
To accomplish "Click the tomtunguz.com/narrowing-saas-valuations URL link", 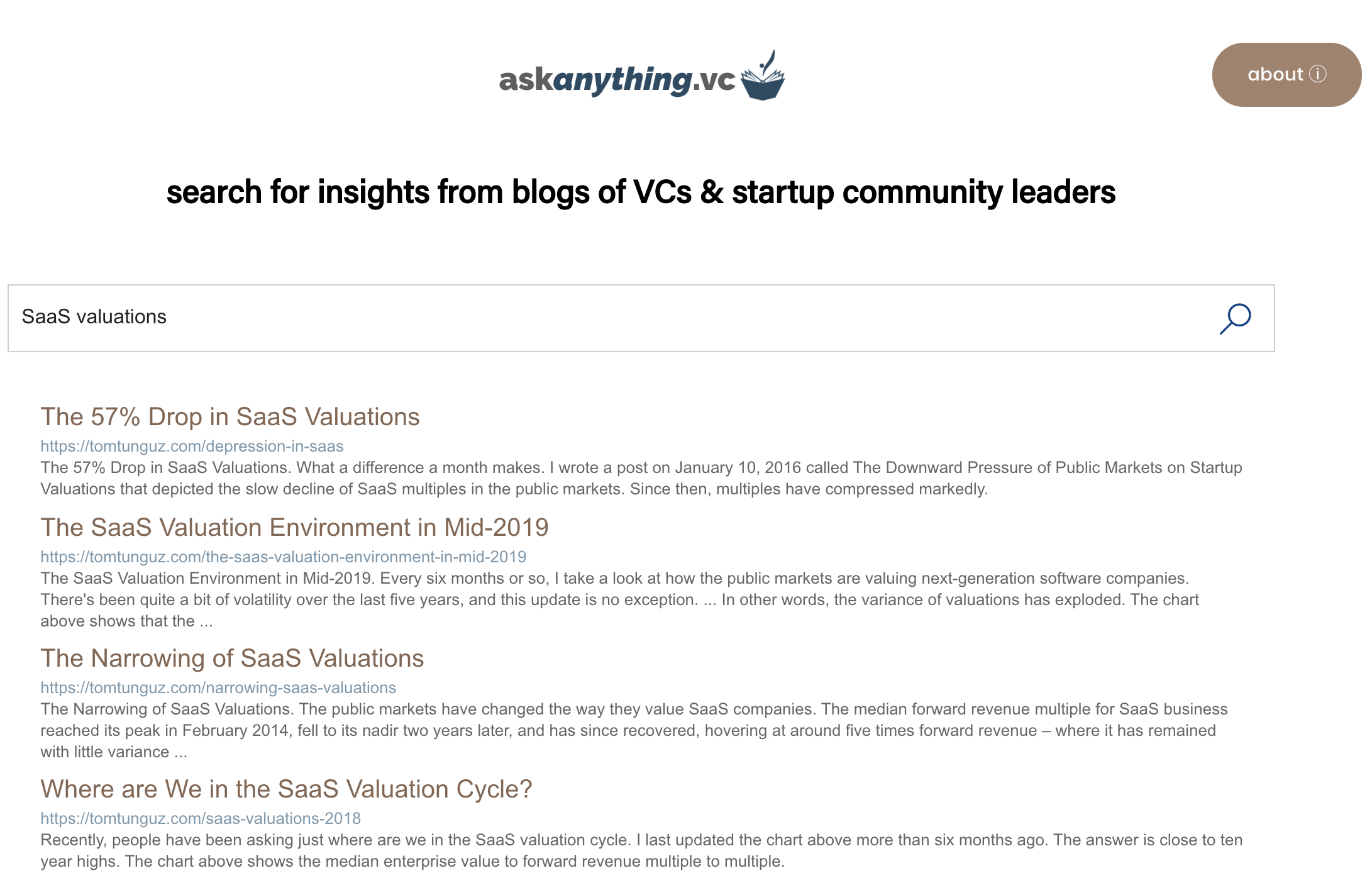I will pos(218,688).
